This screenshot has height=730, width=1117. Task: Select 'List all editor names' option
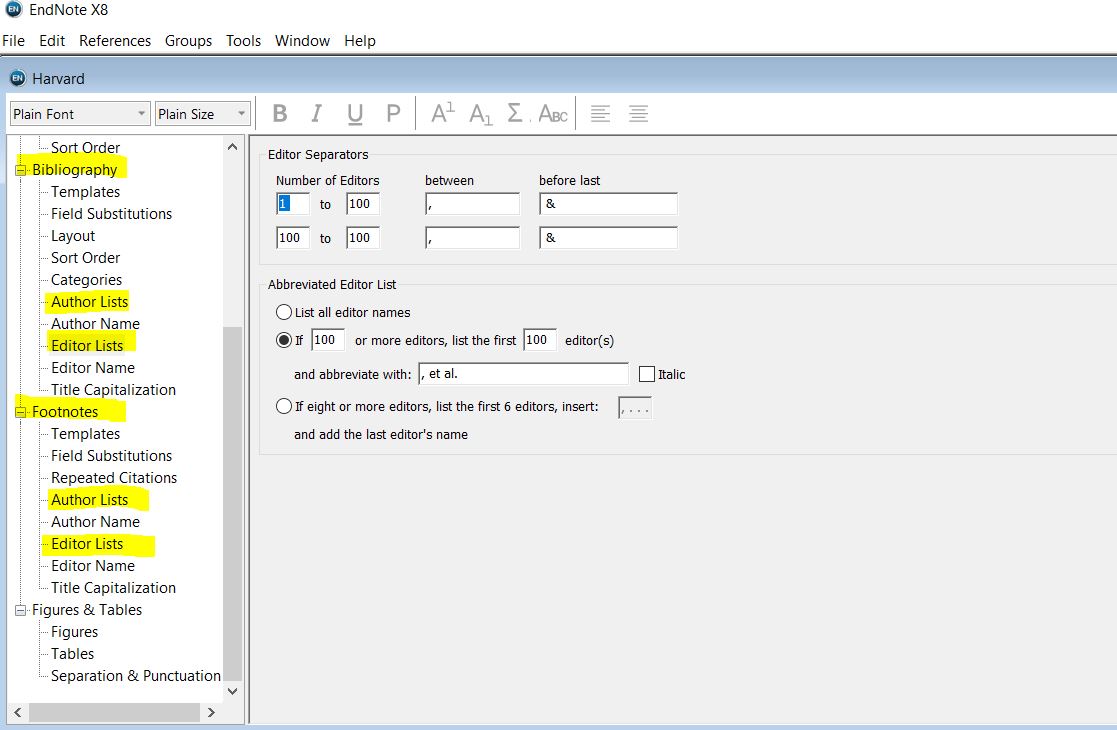[284, 312]
